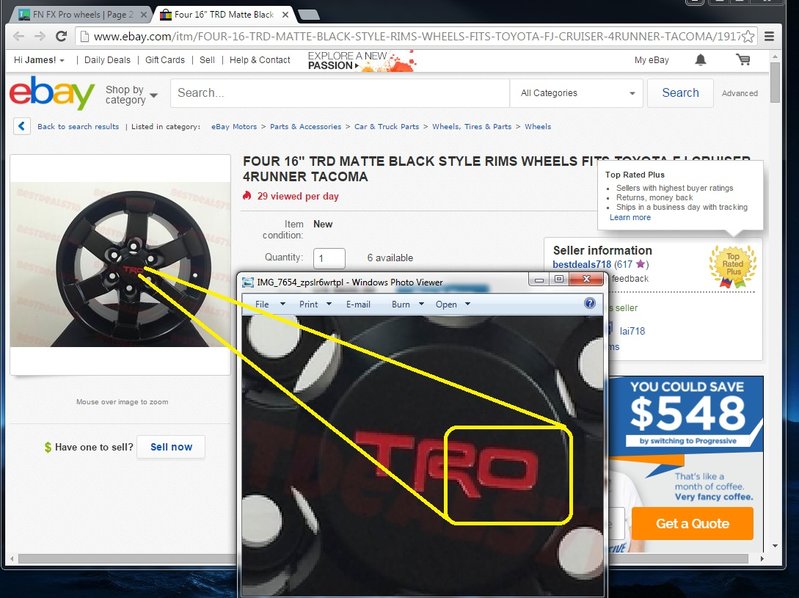Screen dimensions: 799x598
Task: Go back using Chrome's back arrow
Action: point(19,36)
